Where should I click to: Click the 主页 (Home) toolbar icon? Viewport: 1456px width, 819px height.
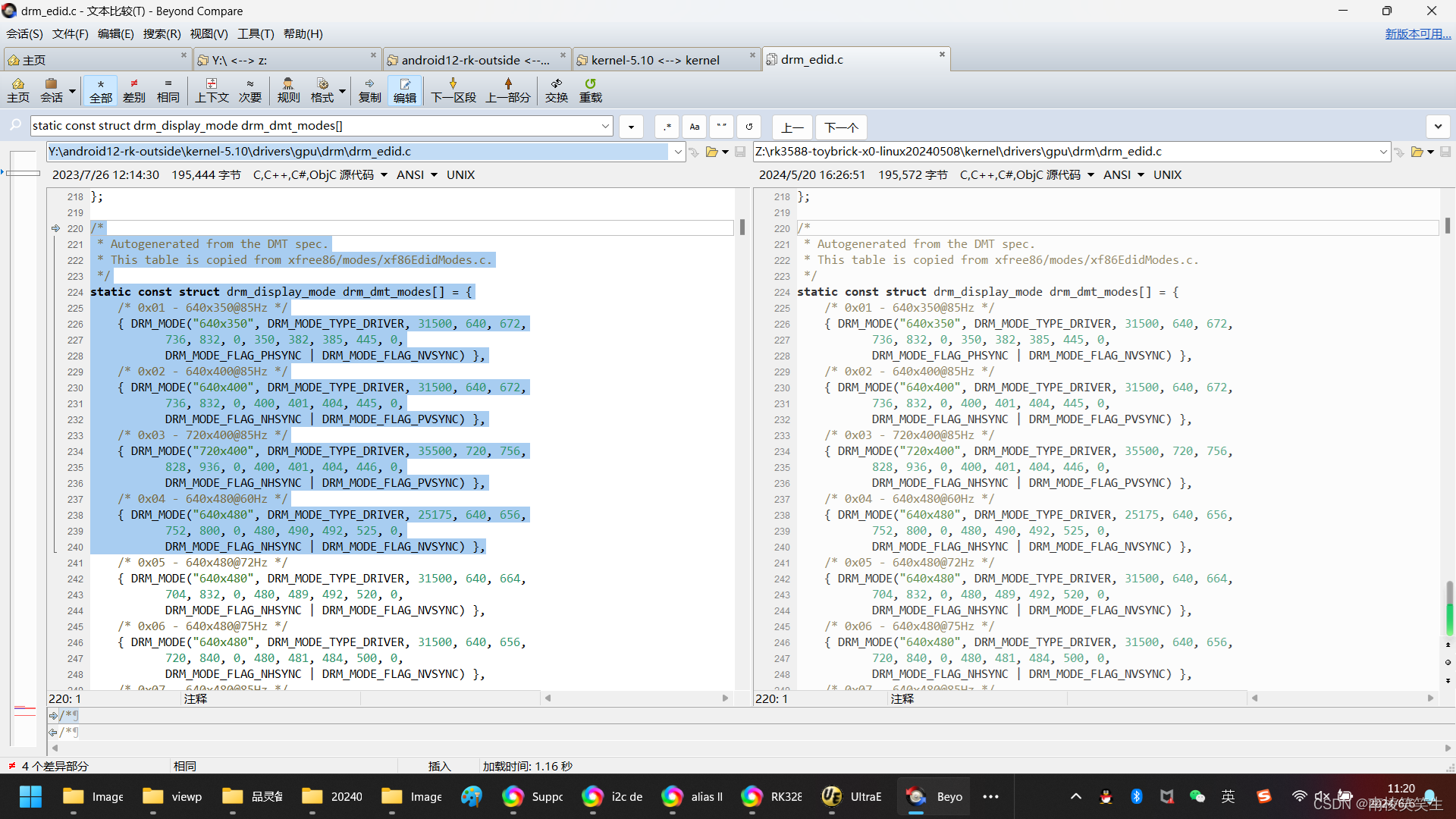click(18, 90)
